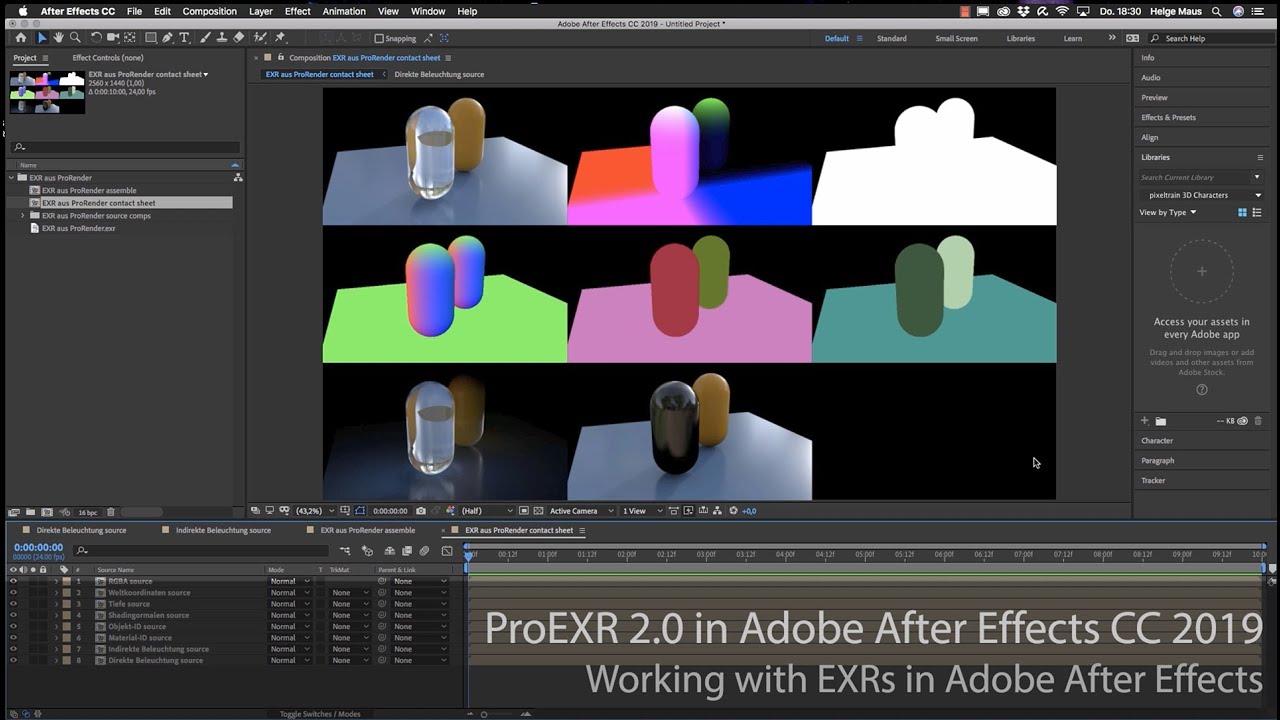Open the Active Camera view dropdown
This screenshot has width=1280, height=720.
[x=581, y=511]
